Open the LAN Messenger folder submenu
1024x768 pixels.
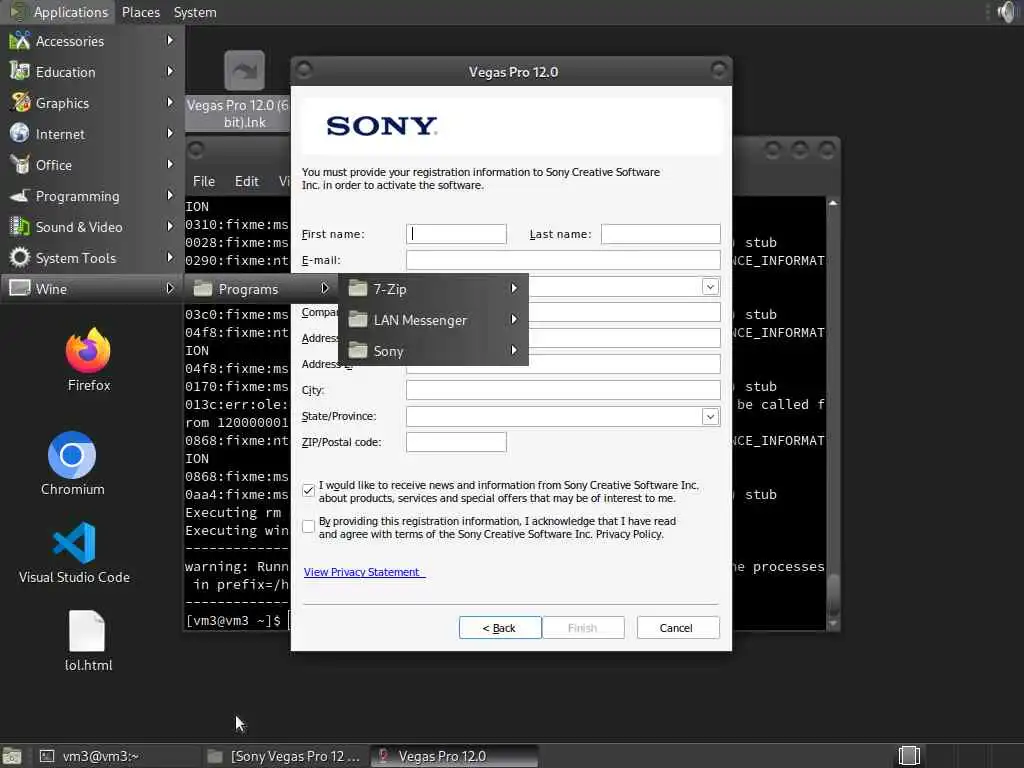tap(433, 320)
